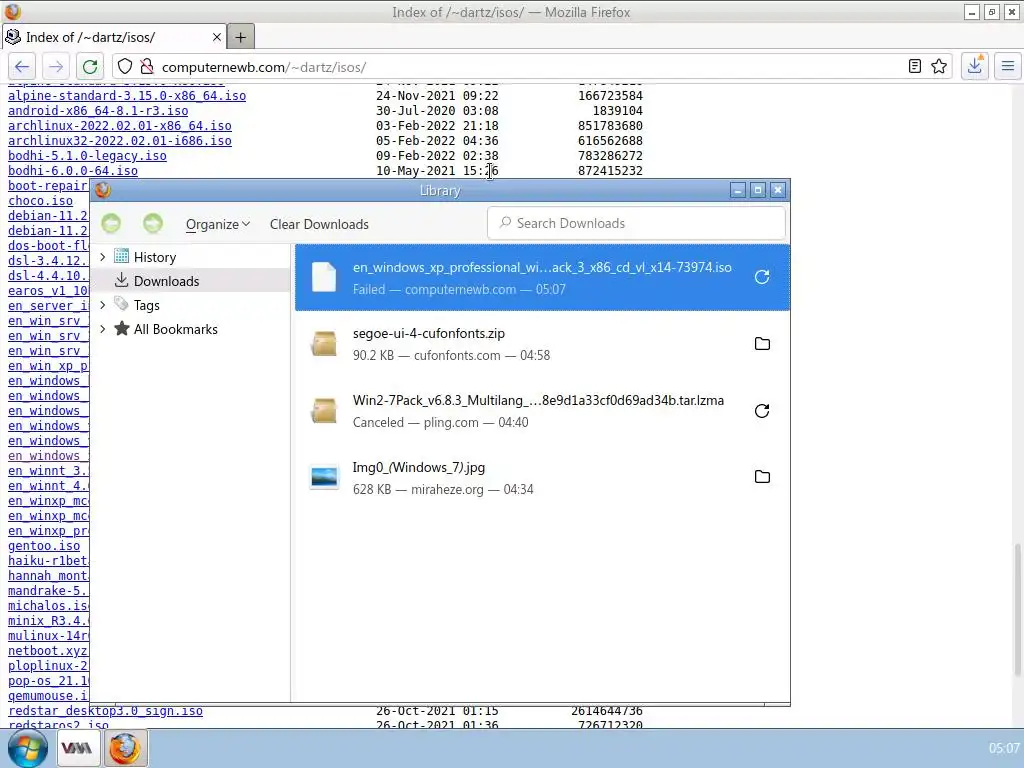1024x768 pixels.
Task: Click Clear Downloads button
Action: [319, 224]
